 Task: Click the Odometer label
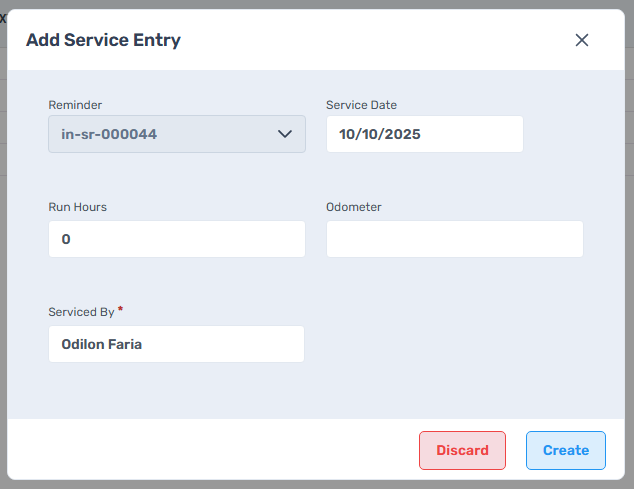[x=354, y=207]
